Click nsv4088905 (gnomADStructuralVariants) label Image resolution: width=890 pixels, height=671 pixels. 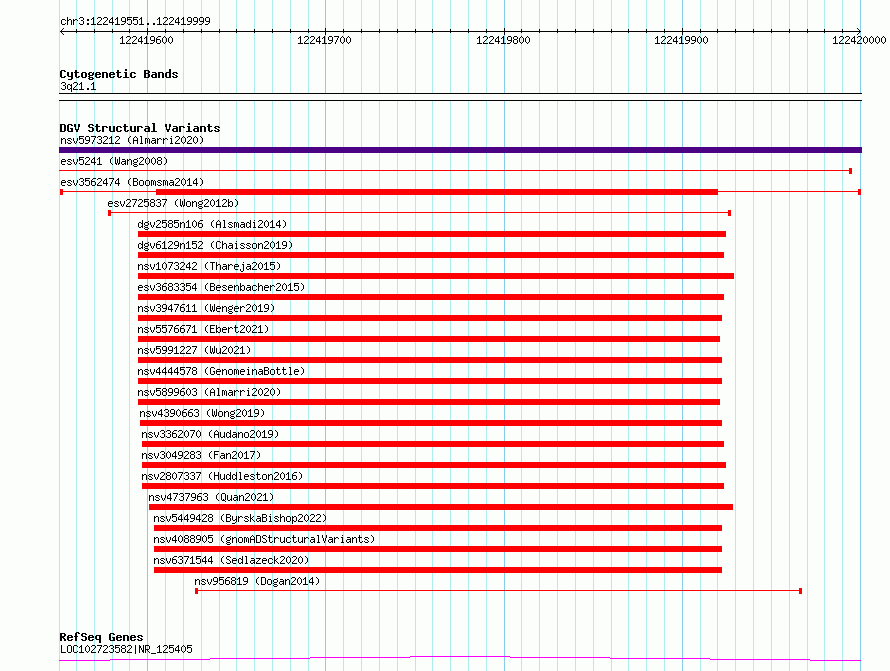click(x=264, y=539)
